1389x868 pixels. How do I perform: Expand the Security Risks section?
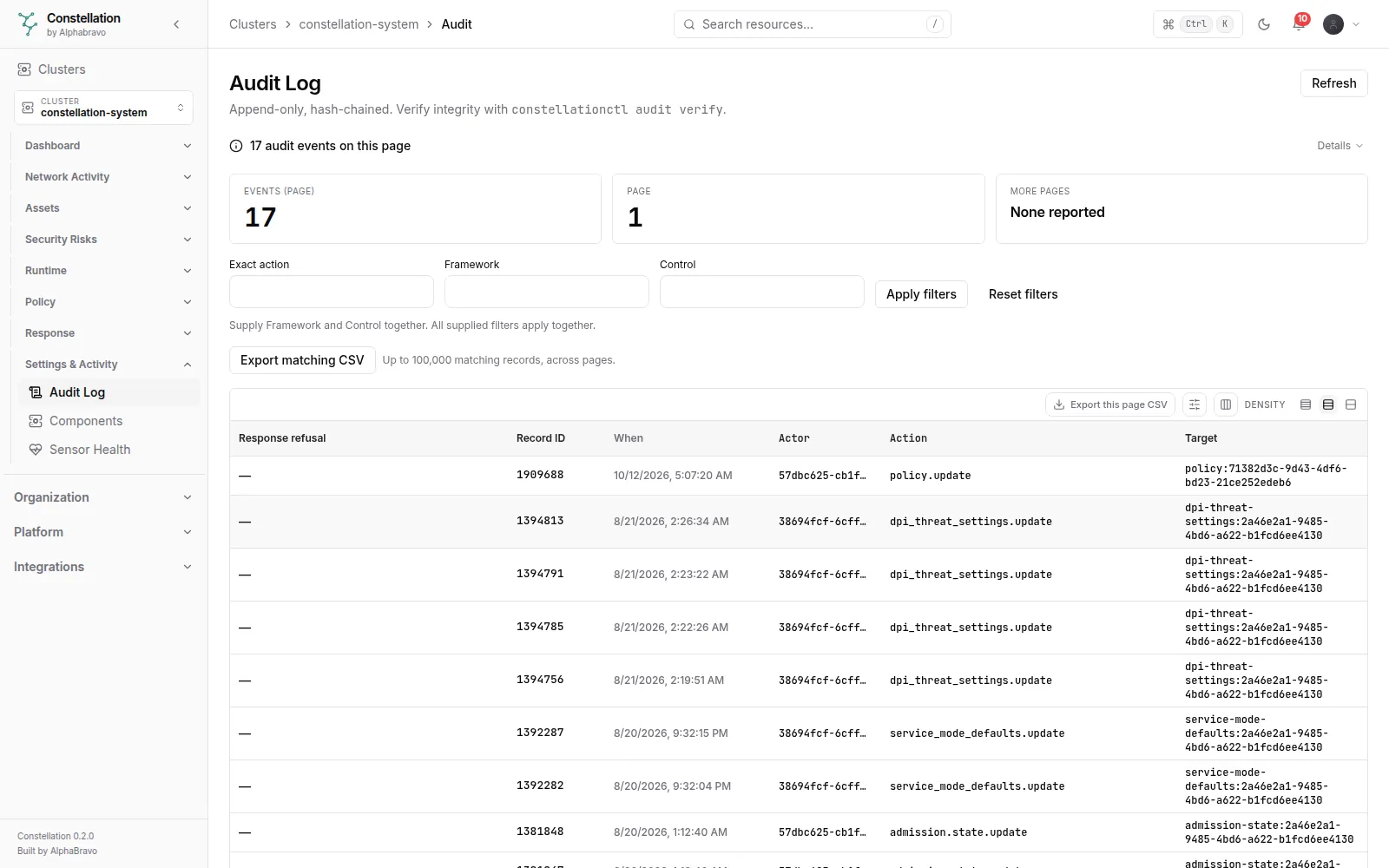pyautogui.click(x=108, y=240)
